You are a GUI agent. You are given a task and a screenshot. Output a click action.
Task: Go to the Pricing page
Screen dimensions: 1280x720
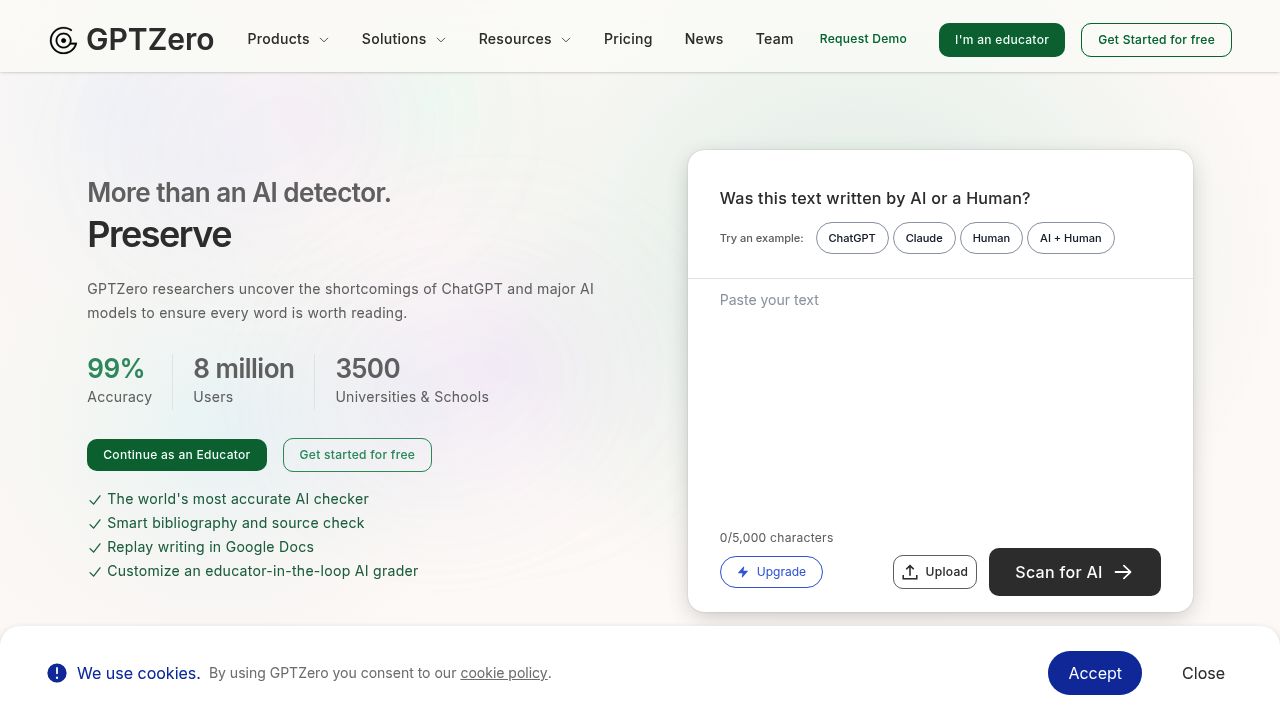pyautogui.click(x=628, y=39)
